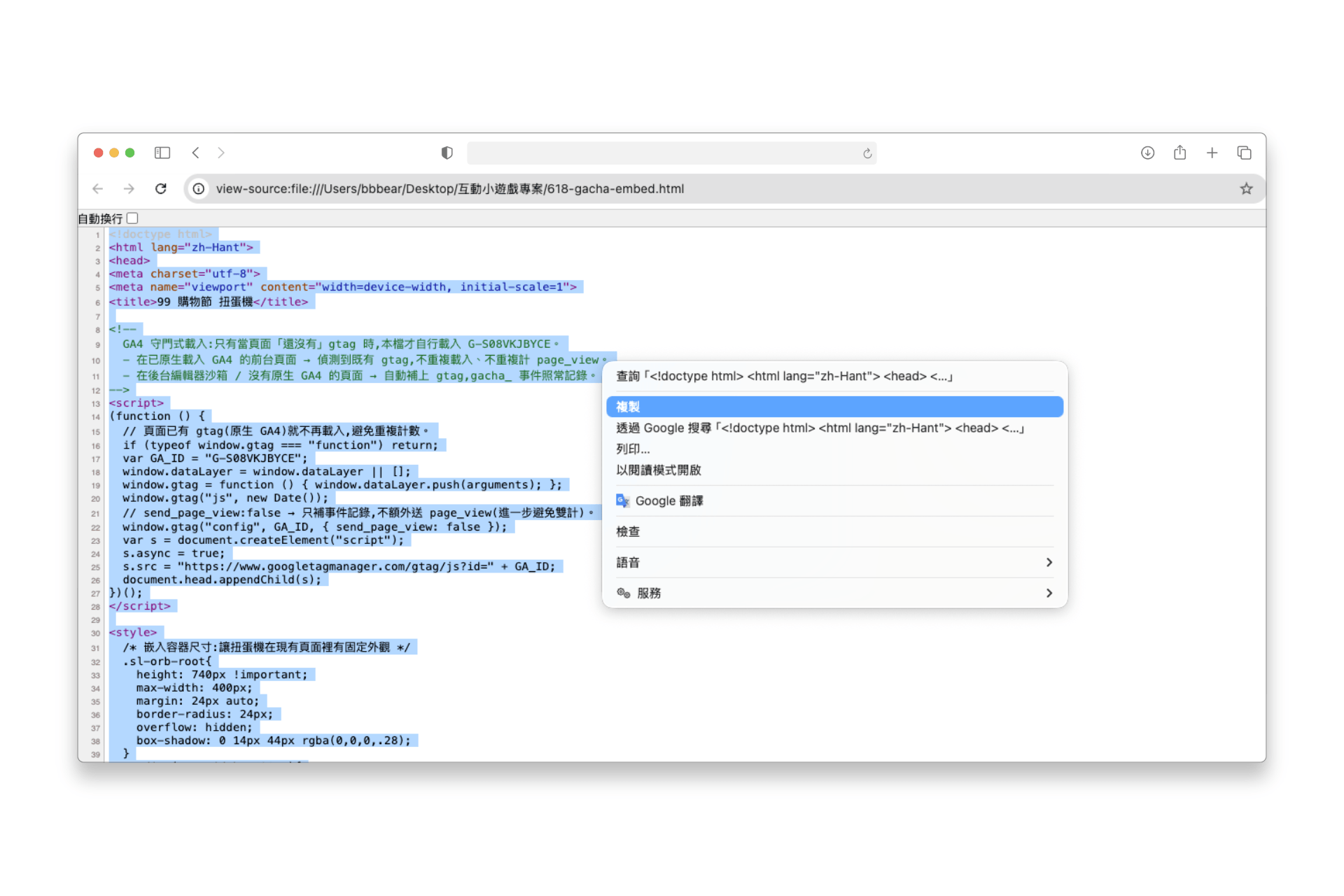The height and width of the screenshot is (896, 1344).
Task: Expand the 語音 submenu
Action: pyautogui.click(x=834, y=562)
